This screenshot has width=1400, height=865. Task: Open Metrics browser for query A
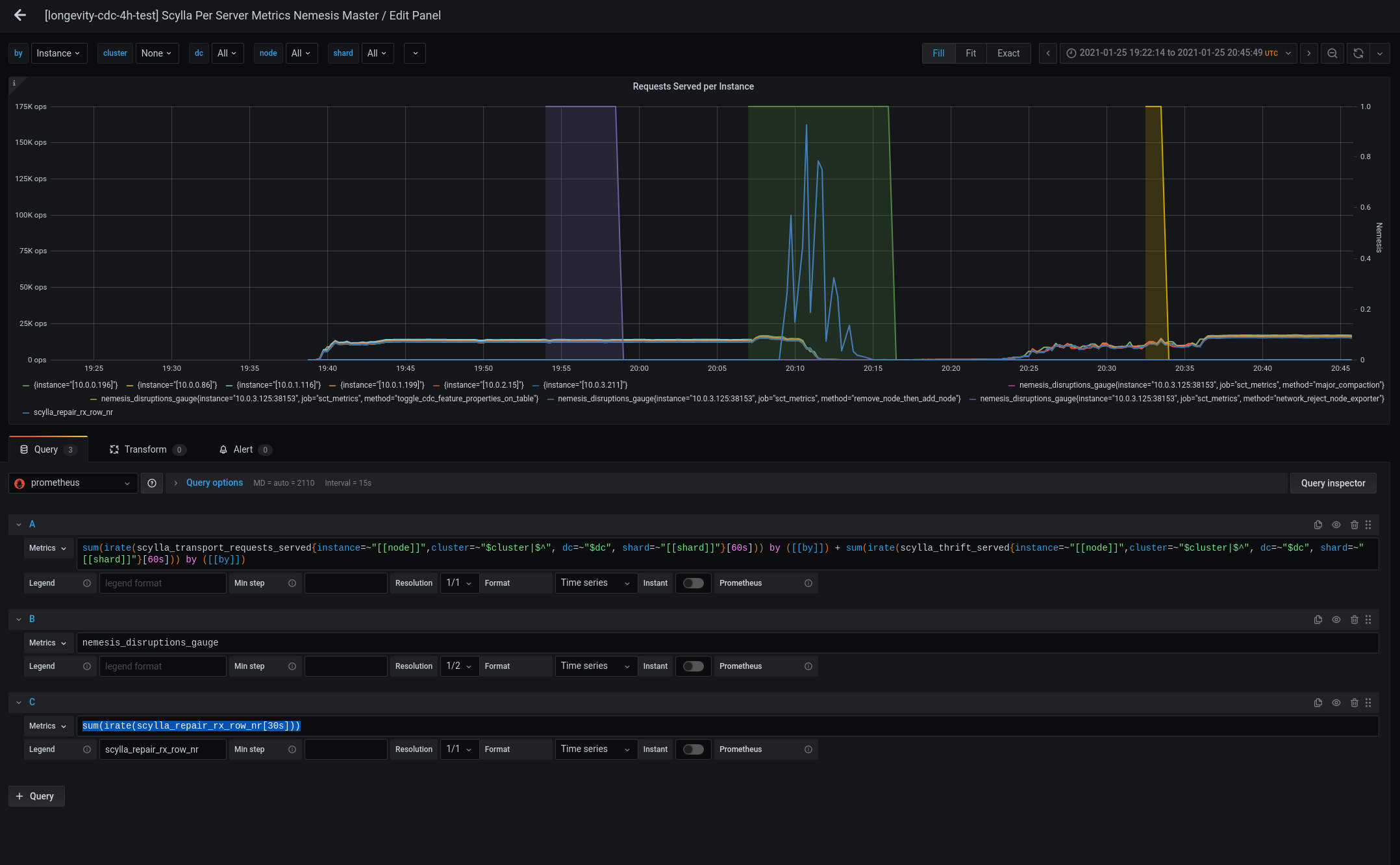pyautogui.click(x=48, y=548)
